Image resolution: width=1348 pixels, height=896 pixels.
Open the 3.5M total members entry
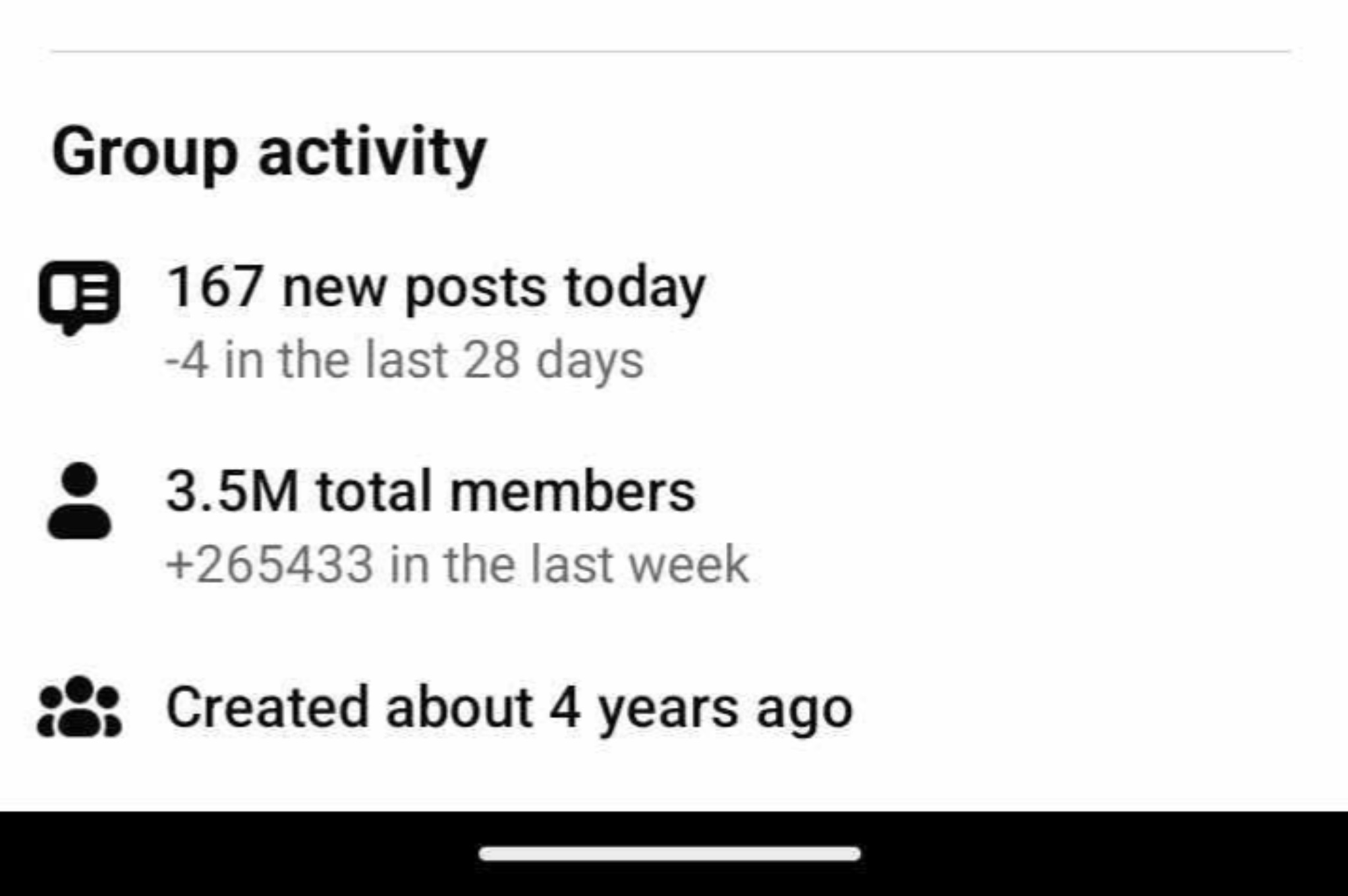click(430, 491)
